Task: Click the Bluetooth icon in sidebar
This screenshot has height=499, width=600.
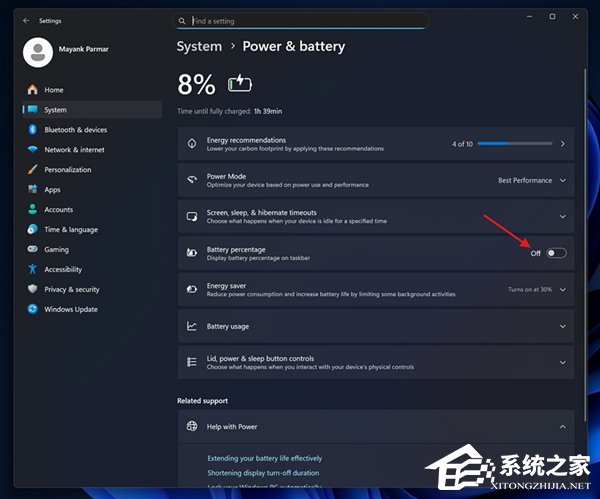Action: 33,130
